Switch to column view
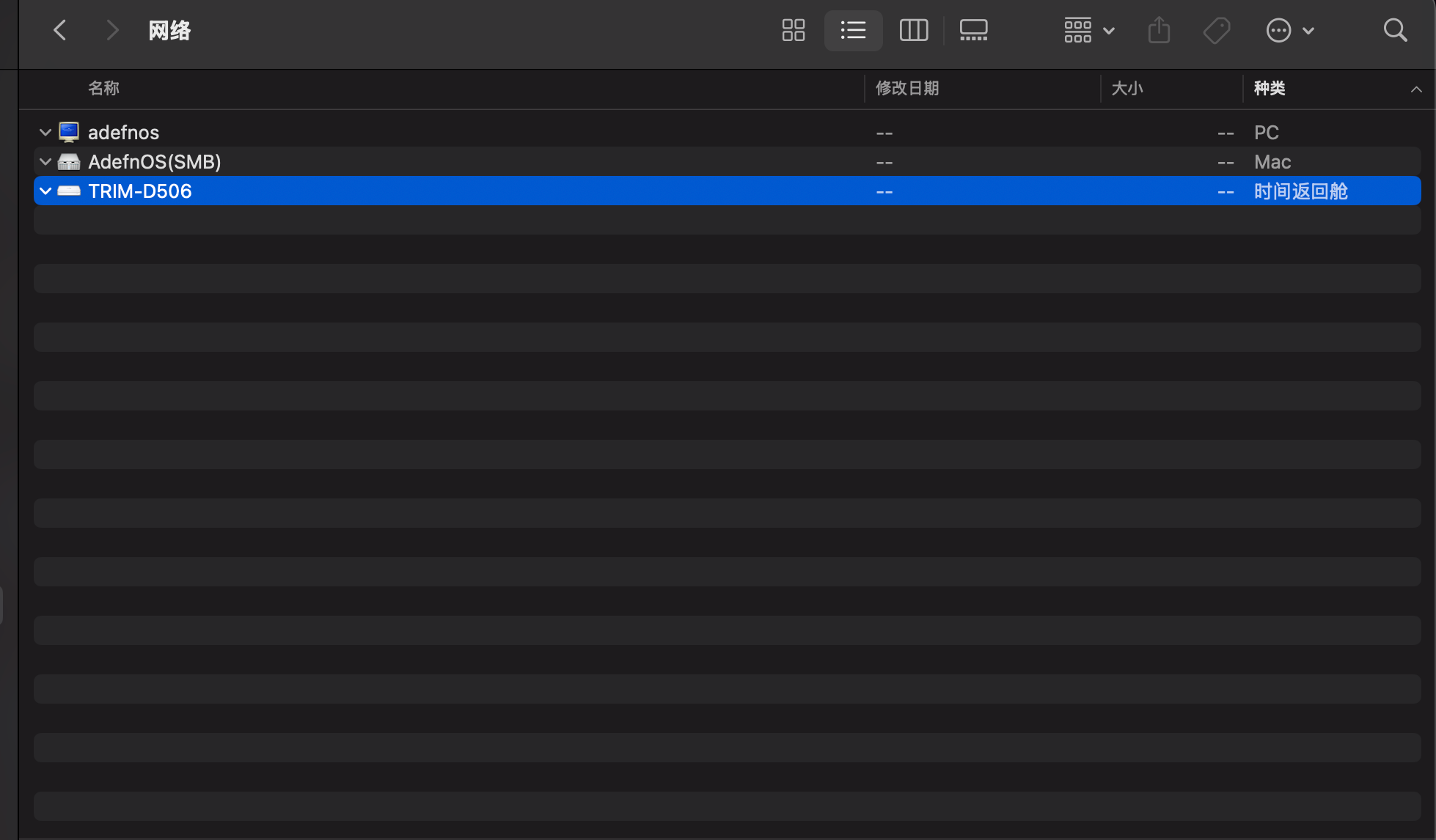Image resolution: width=1436 pixels, height=840 pixels. 913,31
